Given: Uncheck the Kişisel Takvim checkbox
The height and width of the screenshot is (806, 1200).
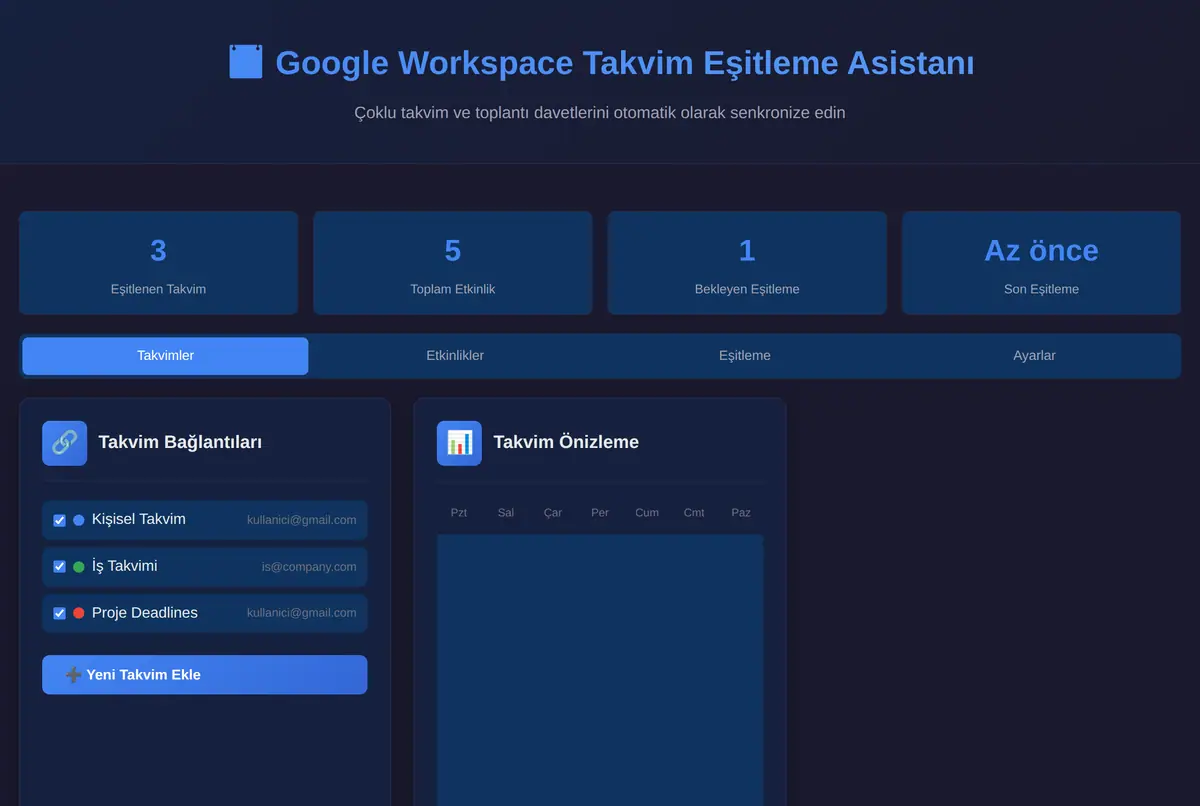Looking at the screenshot, I should tap(59, 520).
